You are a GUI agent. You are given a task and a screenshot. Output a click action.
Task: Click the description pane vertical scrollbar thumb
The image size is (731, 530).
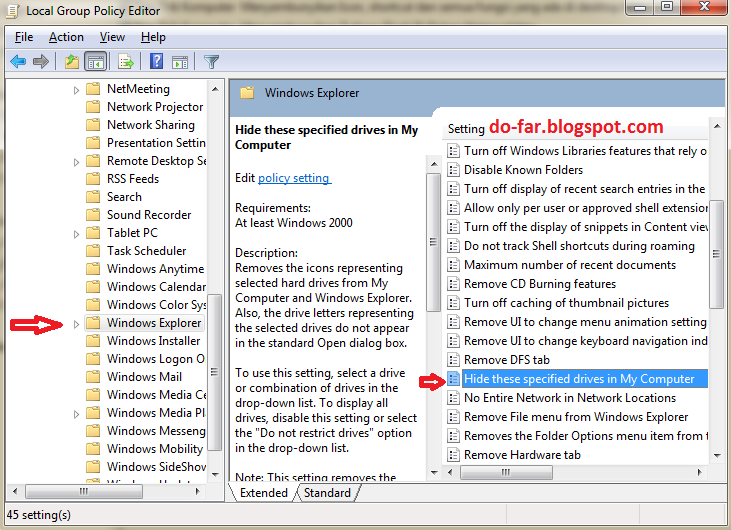(434, 242)
